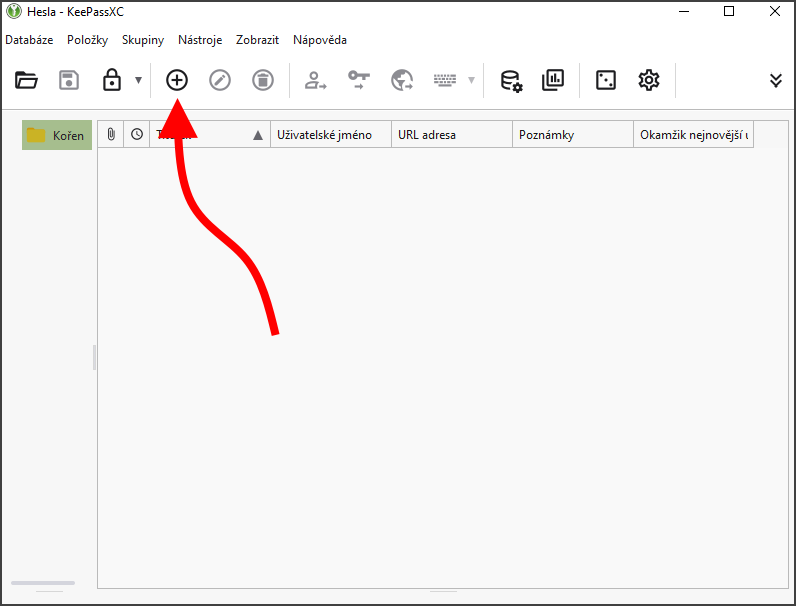This screenshot has width=796, height=606.
Task: Open the password generator dice icon
Action: coord(606,80)
